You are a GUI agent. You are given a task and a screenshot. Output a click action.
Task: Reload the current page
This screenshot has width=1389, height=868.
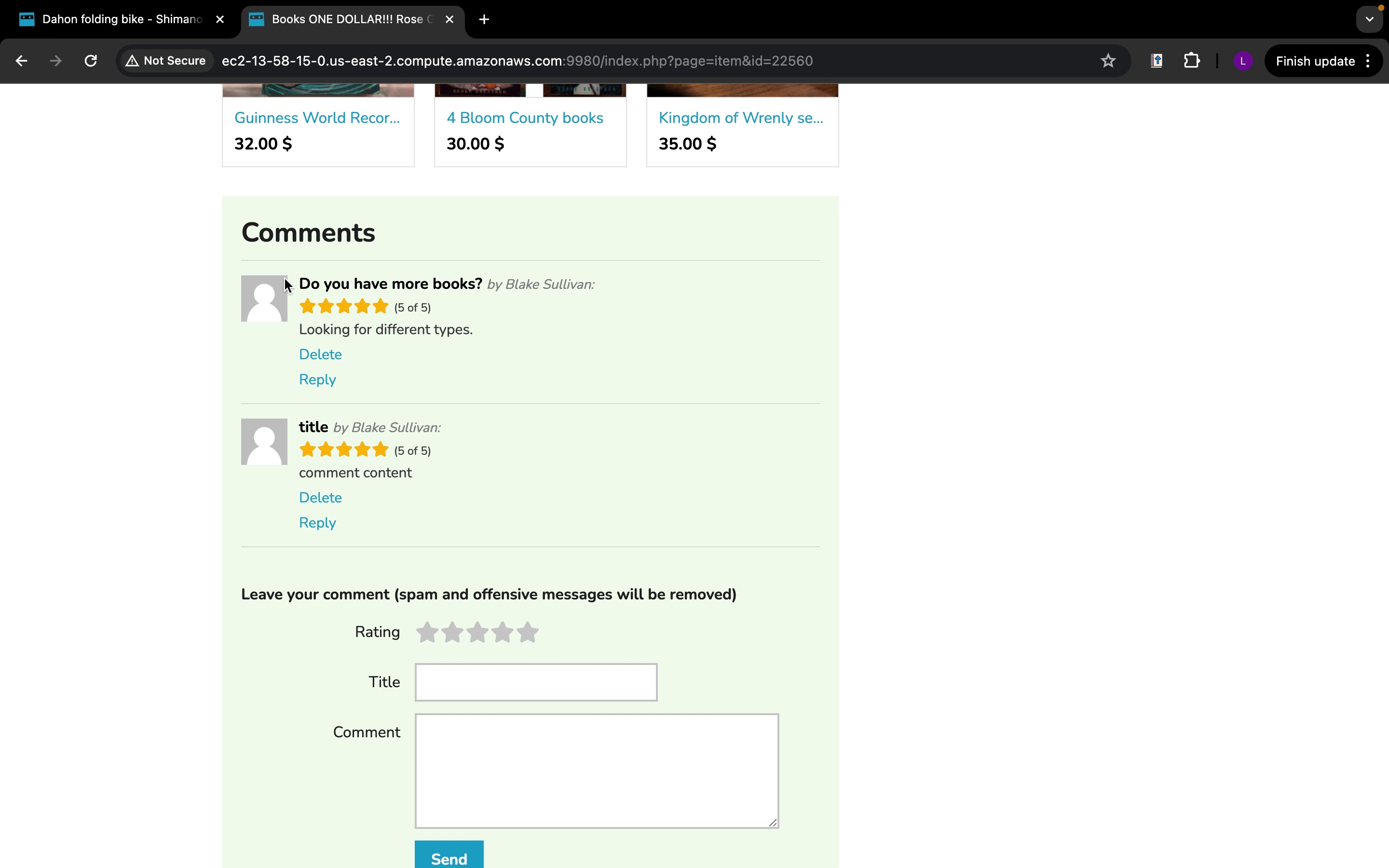[91, 61]
